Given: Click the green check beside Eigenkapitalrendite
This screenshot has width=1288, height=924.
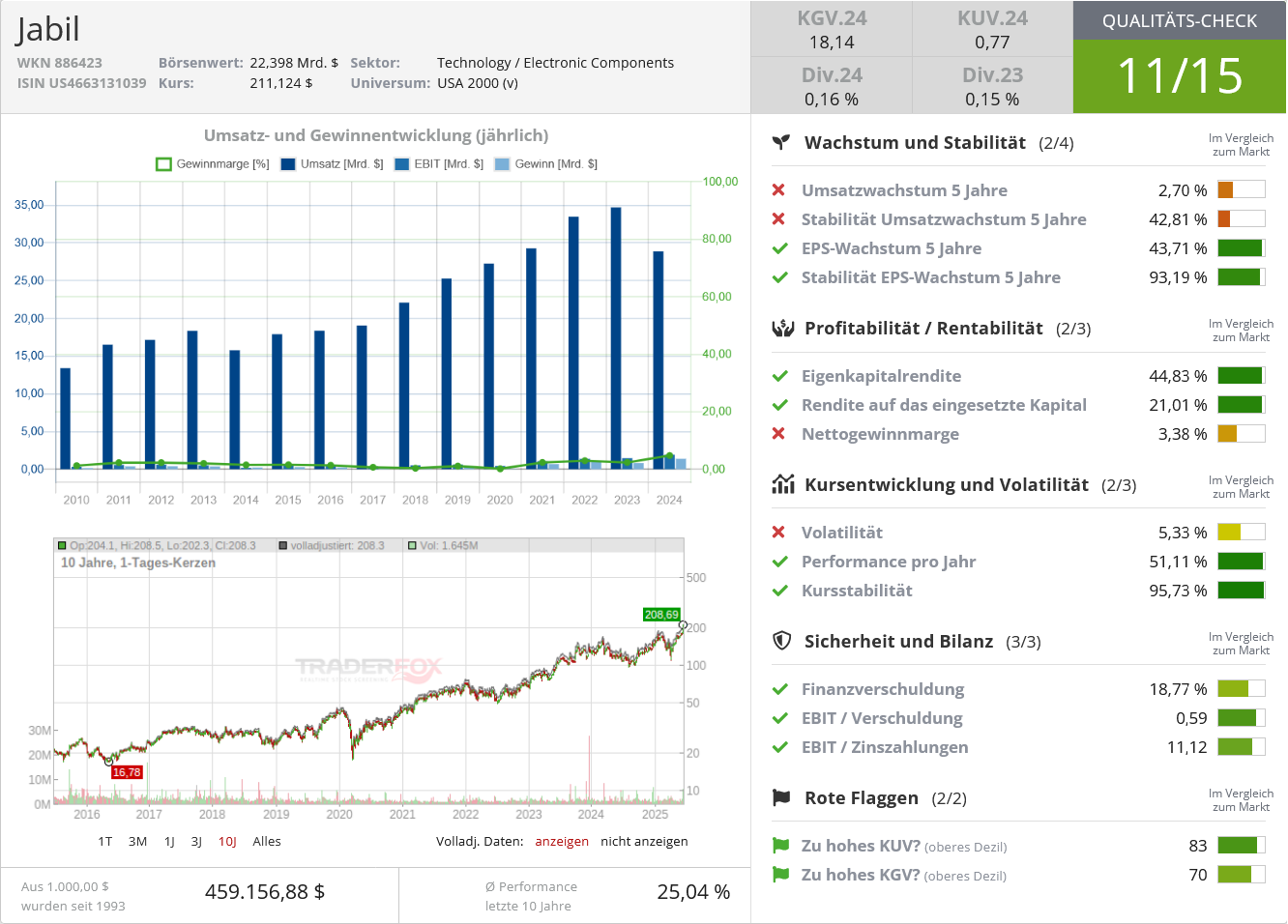Looking at the screenshot, I should pos(779,376).
